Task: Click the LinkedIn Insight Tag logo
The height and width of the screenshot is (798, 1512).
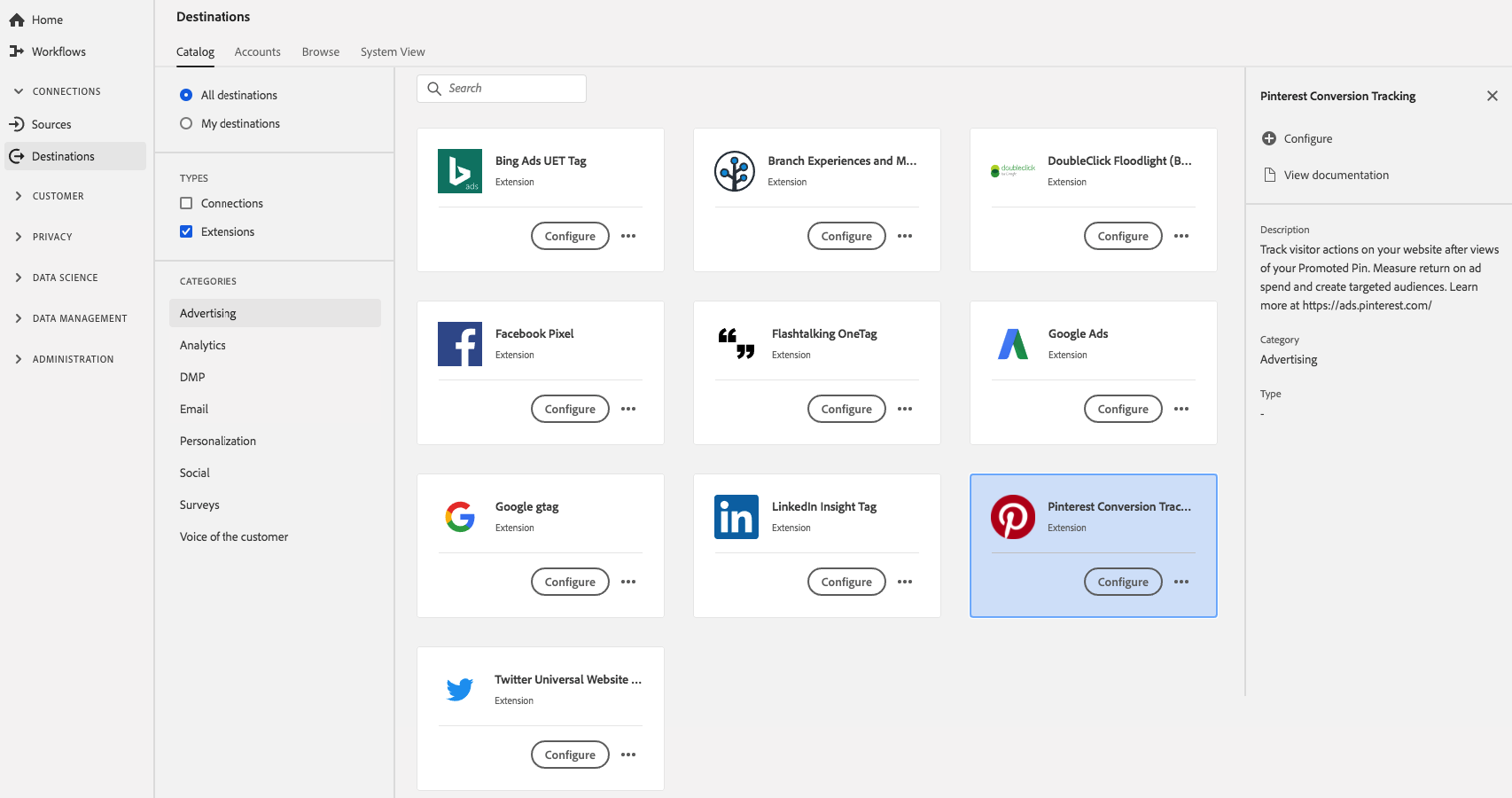Action: tap(736, 517)
